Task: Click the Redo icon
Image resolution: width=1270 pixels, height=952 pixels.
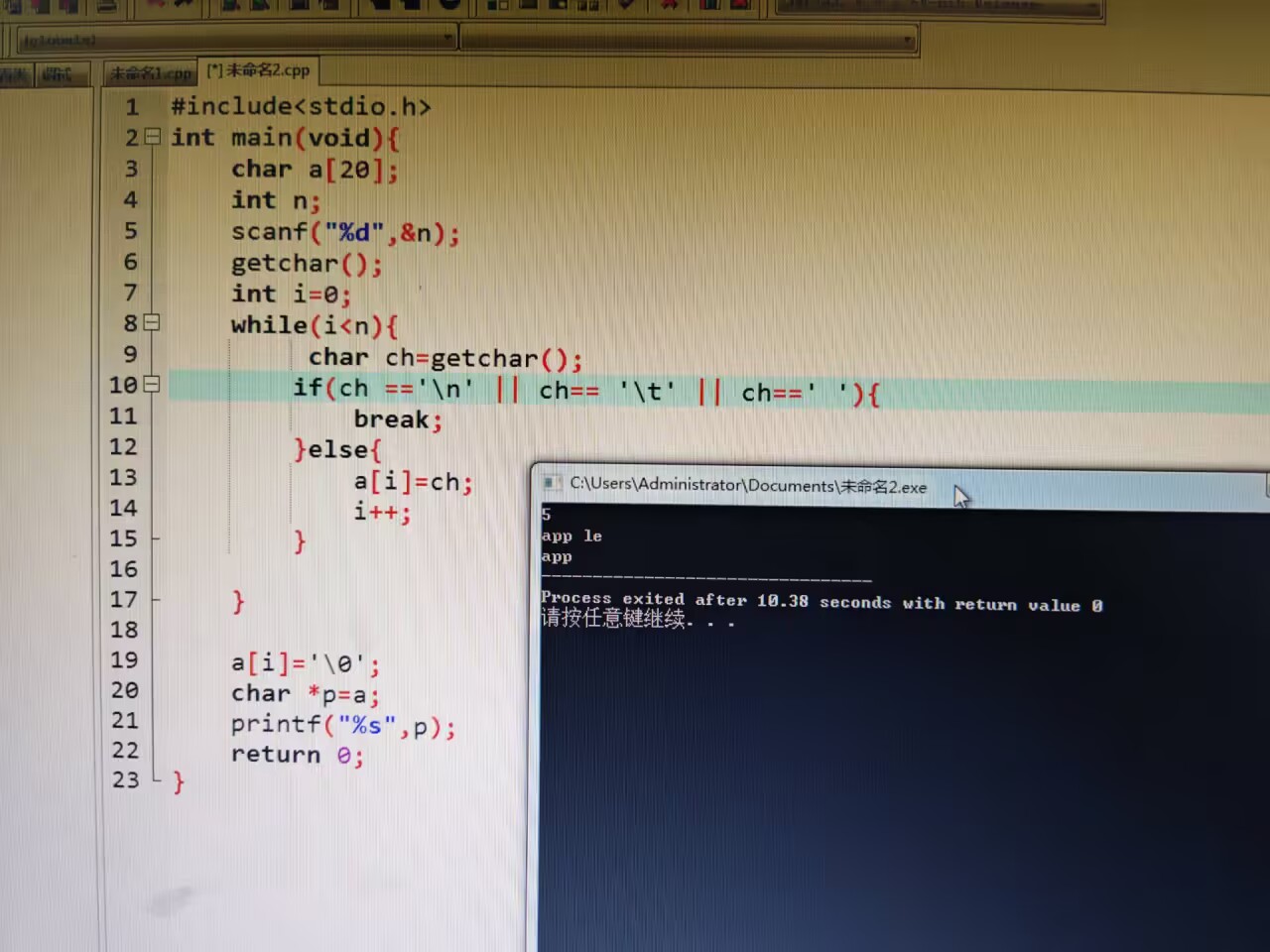Action: [x=185, y=8]
